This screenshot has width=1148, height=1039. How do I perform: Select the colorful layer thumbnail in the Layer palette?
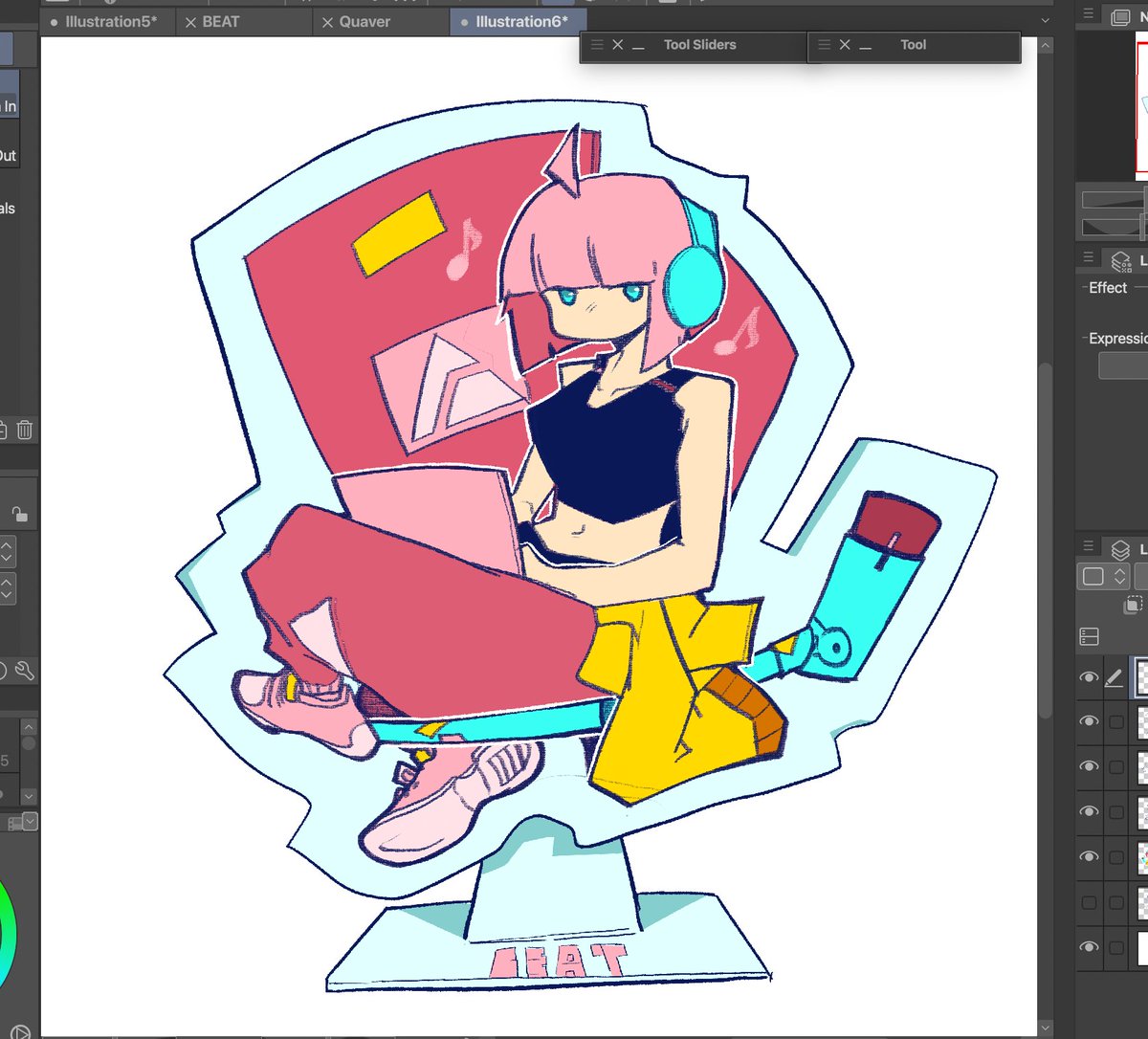pyautogui.click(x=1141, y=856)
